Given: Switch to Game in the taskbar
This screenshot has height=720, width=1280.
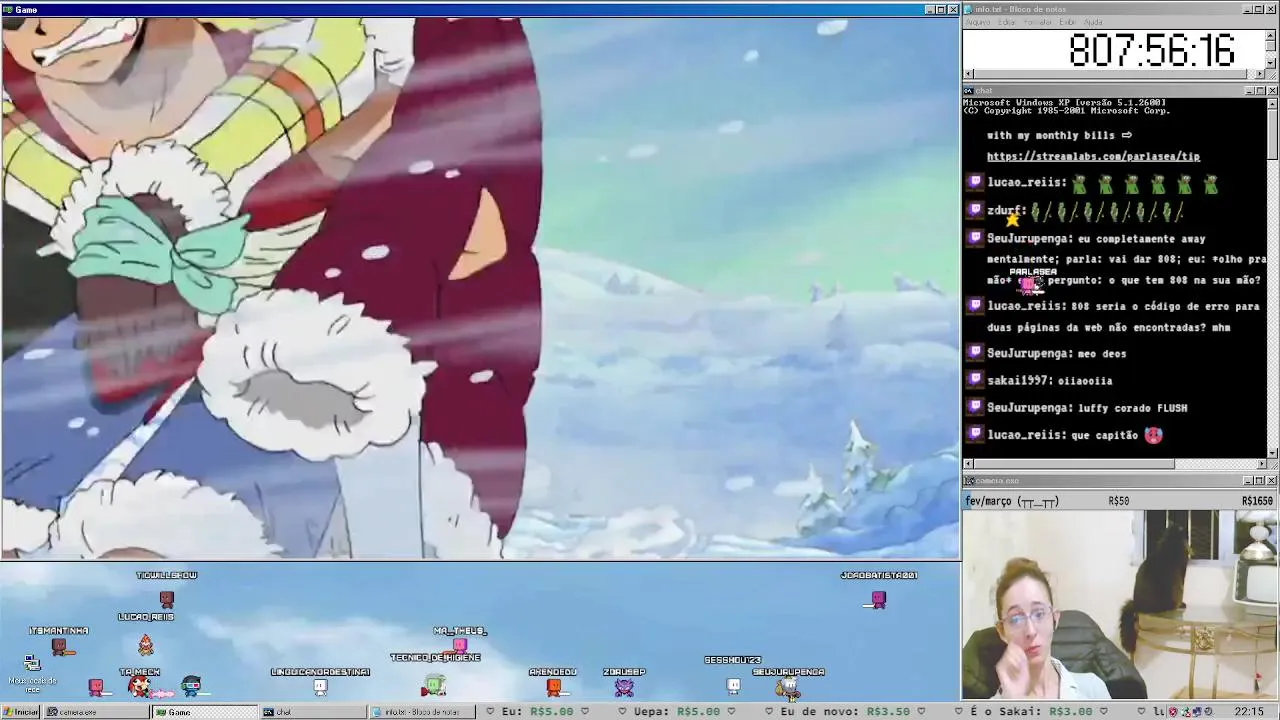Looking at the screenshot, I should [205, 712].
